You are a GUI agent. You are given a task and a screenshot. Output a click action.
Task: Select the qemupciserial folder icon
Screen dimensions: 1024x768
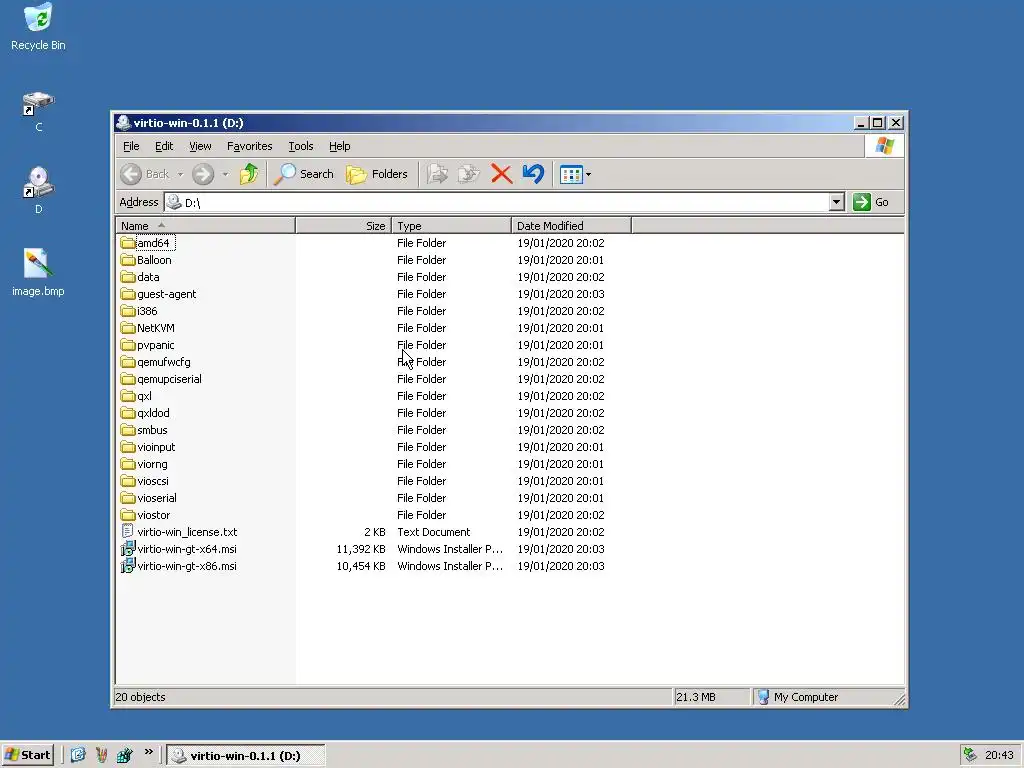(128, 379)
